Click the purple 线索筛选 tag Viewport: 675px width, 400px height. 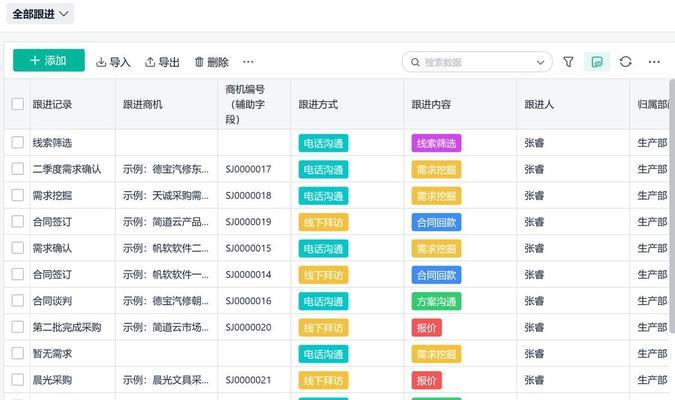(x=436, y=143)
